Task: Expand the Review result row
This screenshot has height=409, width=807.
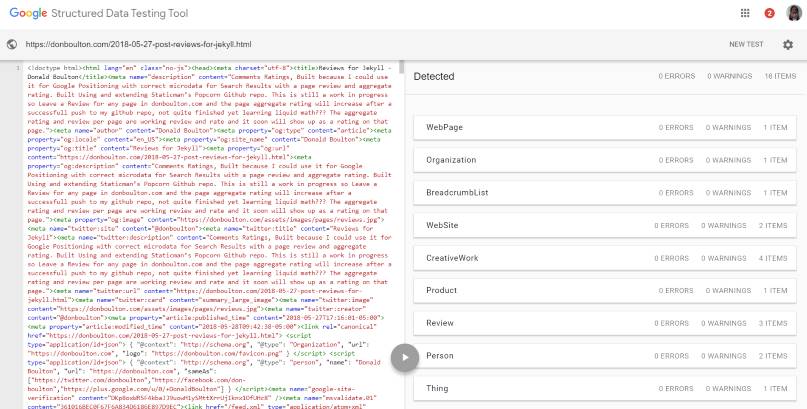Action: click(605, 323)
